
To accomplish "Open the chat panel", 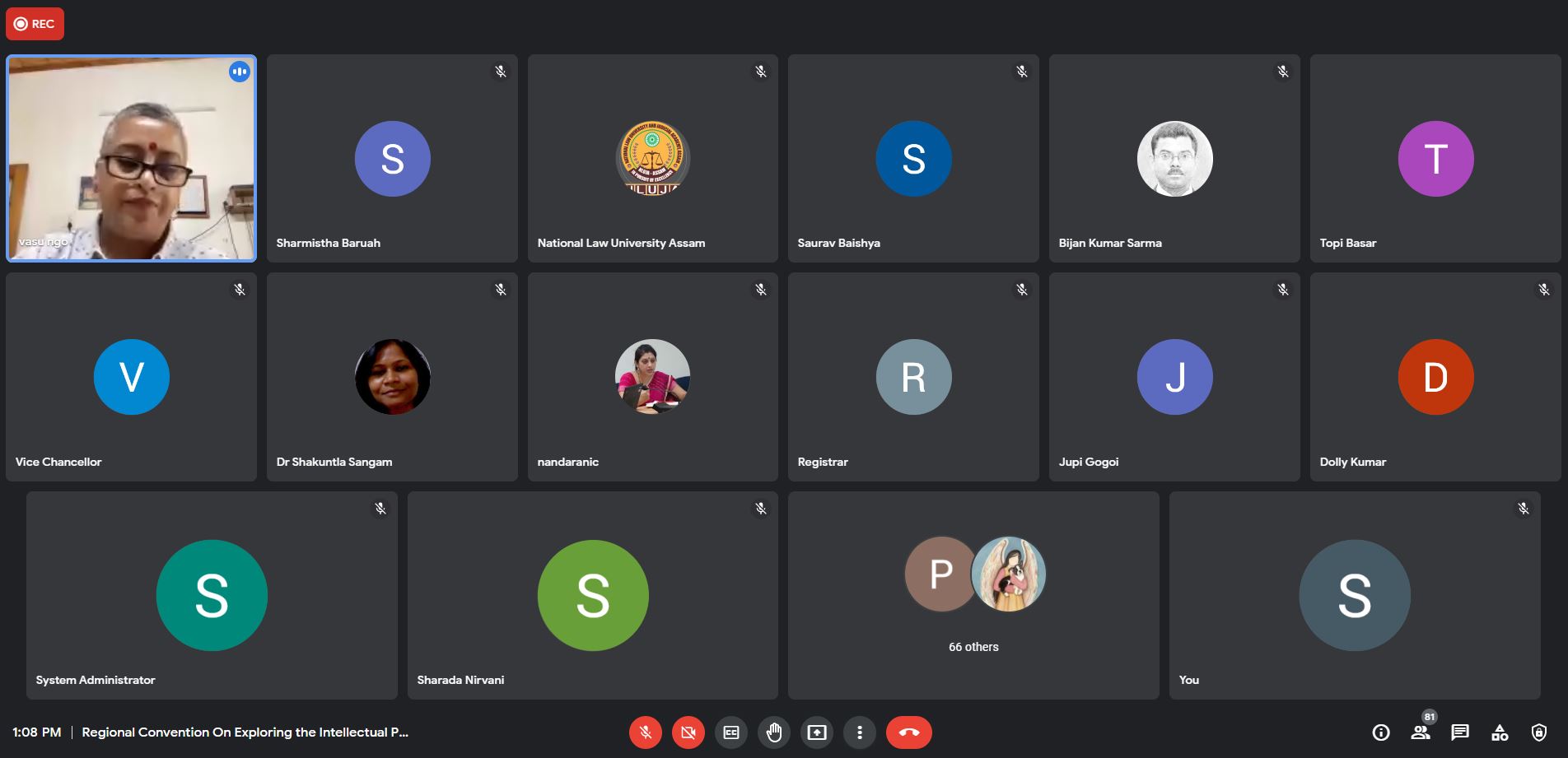I will pos(1460,732).
